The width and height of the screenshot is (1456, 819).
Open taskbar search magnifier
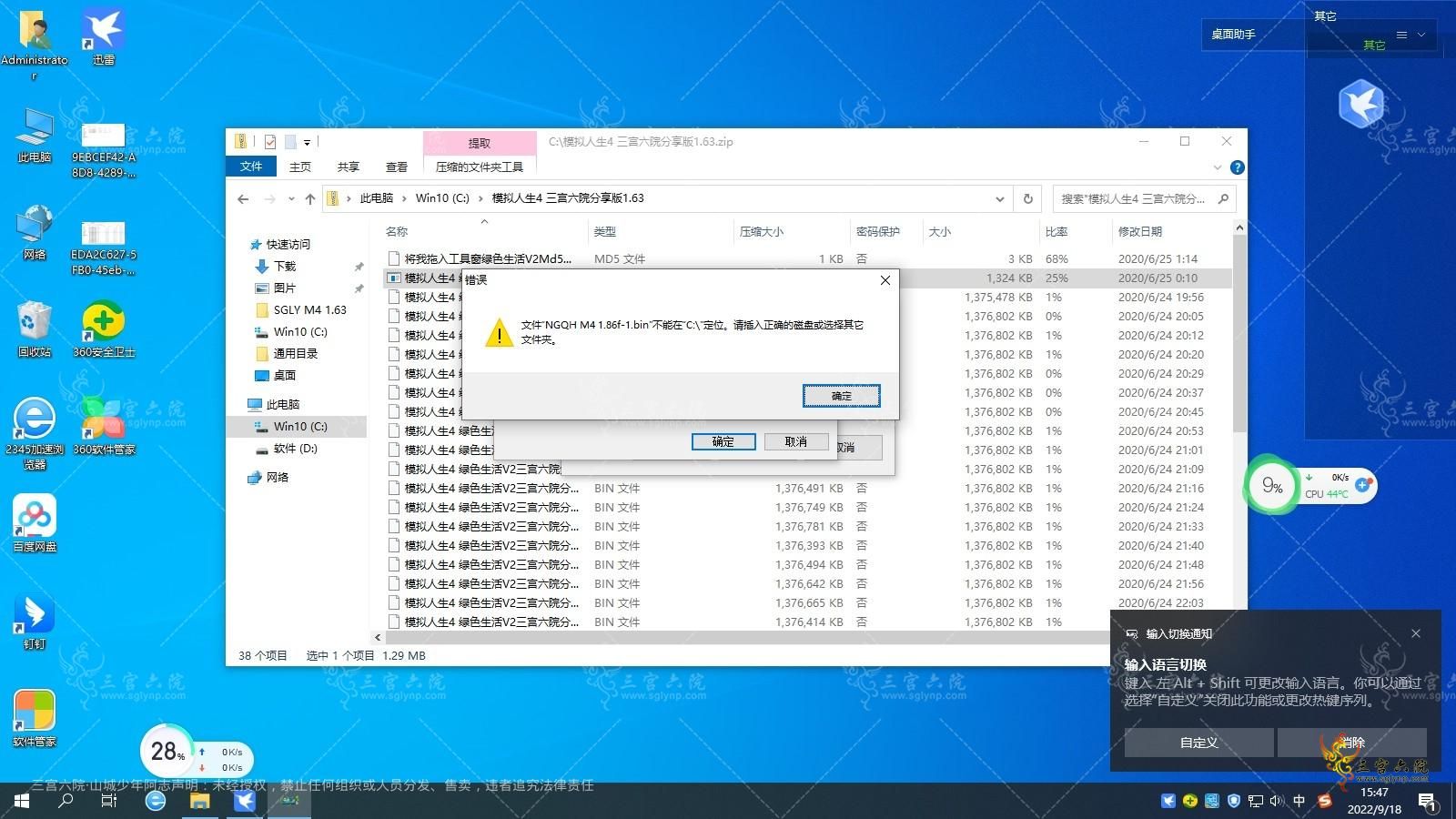(66, 801)
